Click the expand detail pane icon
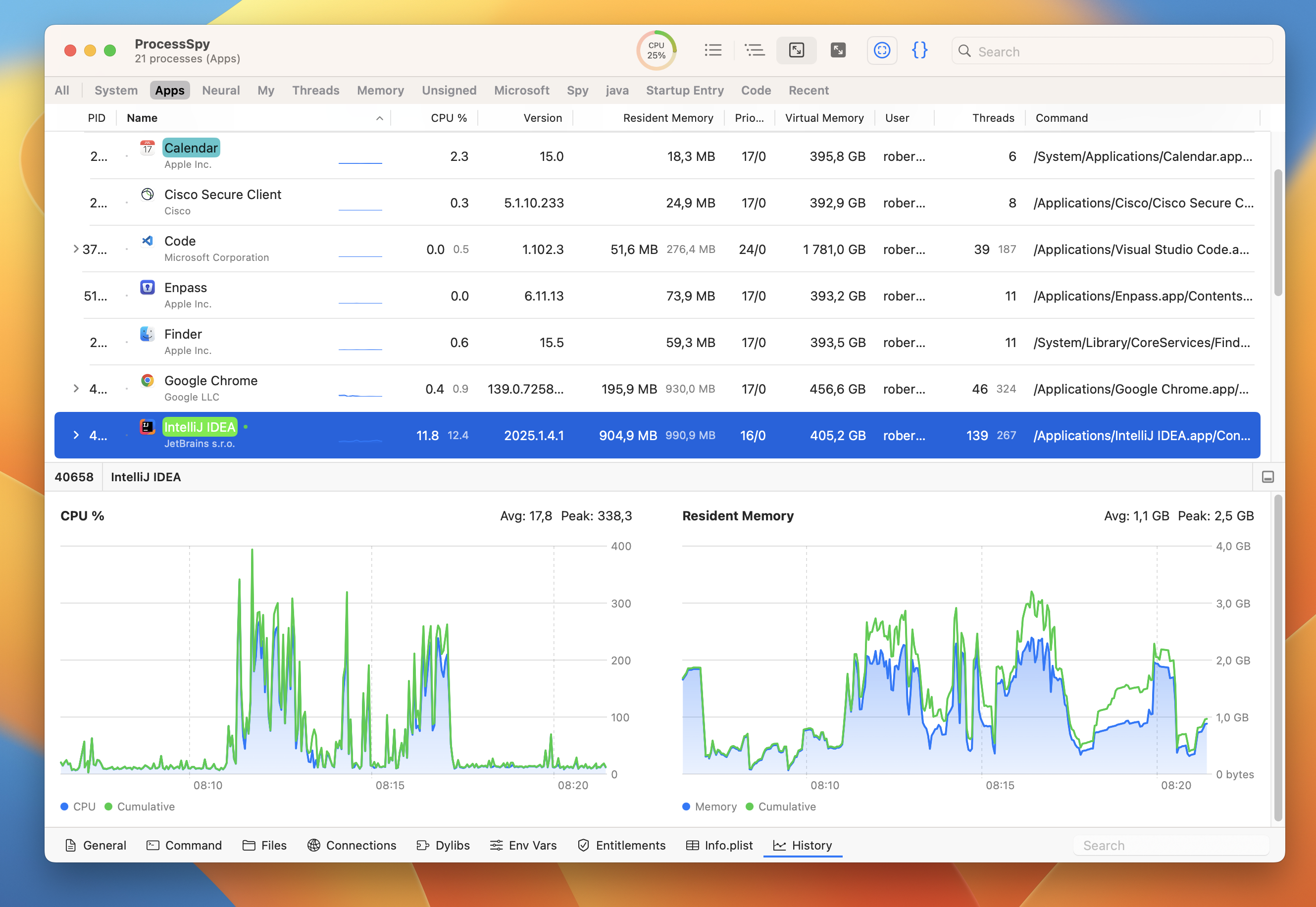The width and height of the screenshot is (1316, 907). [796, 50]
